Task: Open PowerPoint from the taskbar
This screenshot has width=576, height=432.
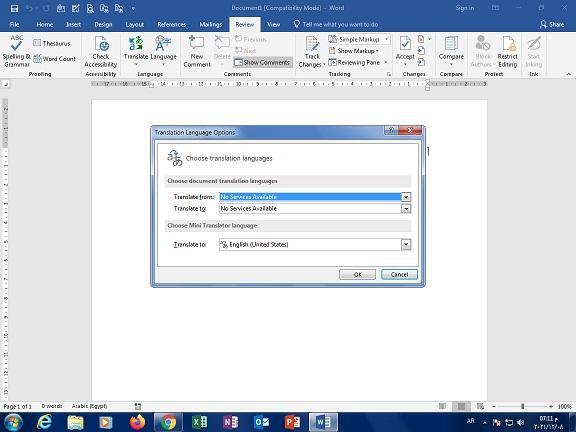Action: coord(293,422)
